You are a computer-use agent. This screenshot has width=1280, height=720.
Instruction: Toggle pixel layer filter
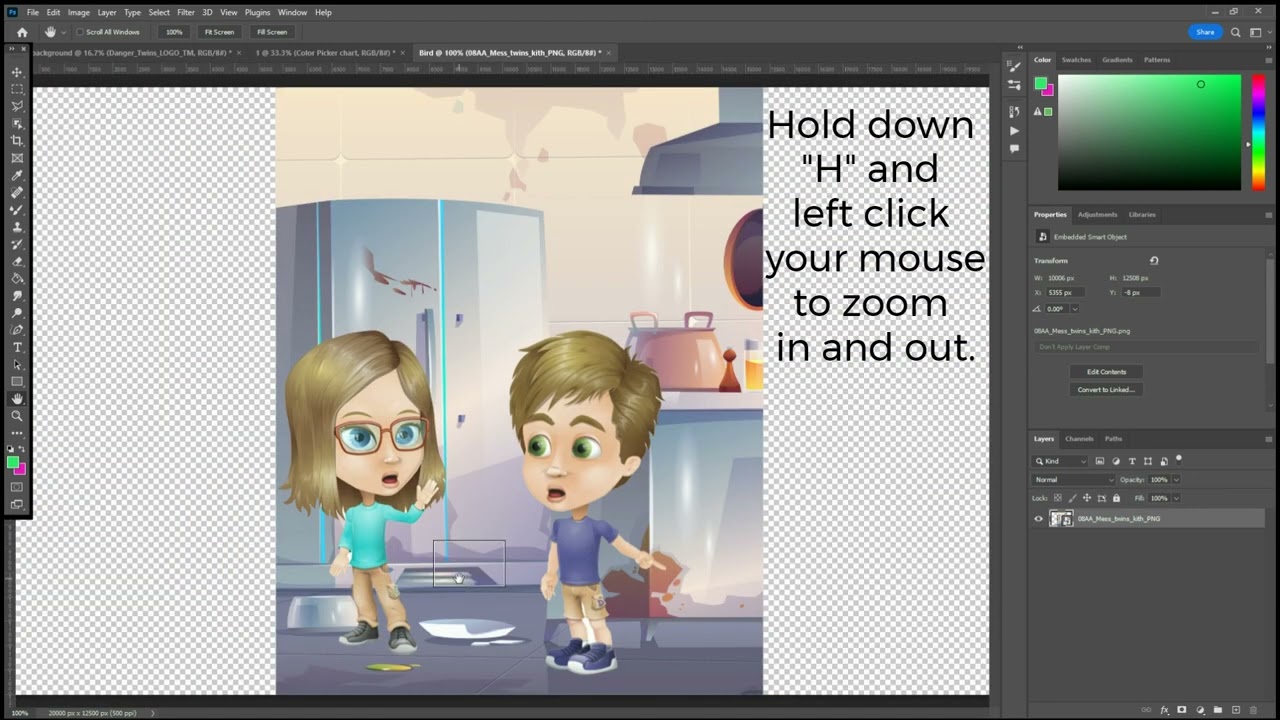(x=1100, y=461)
